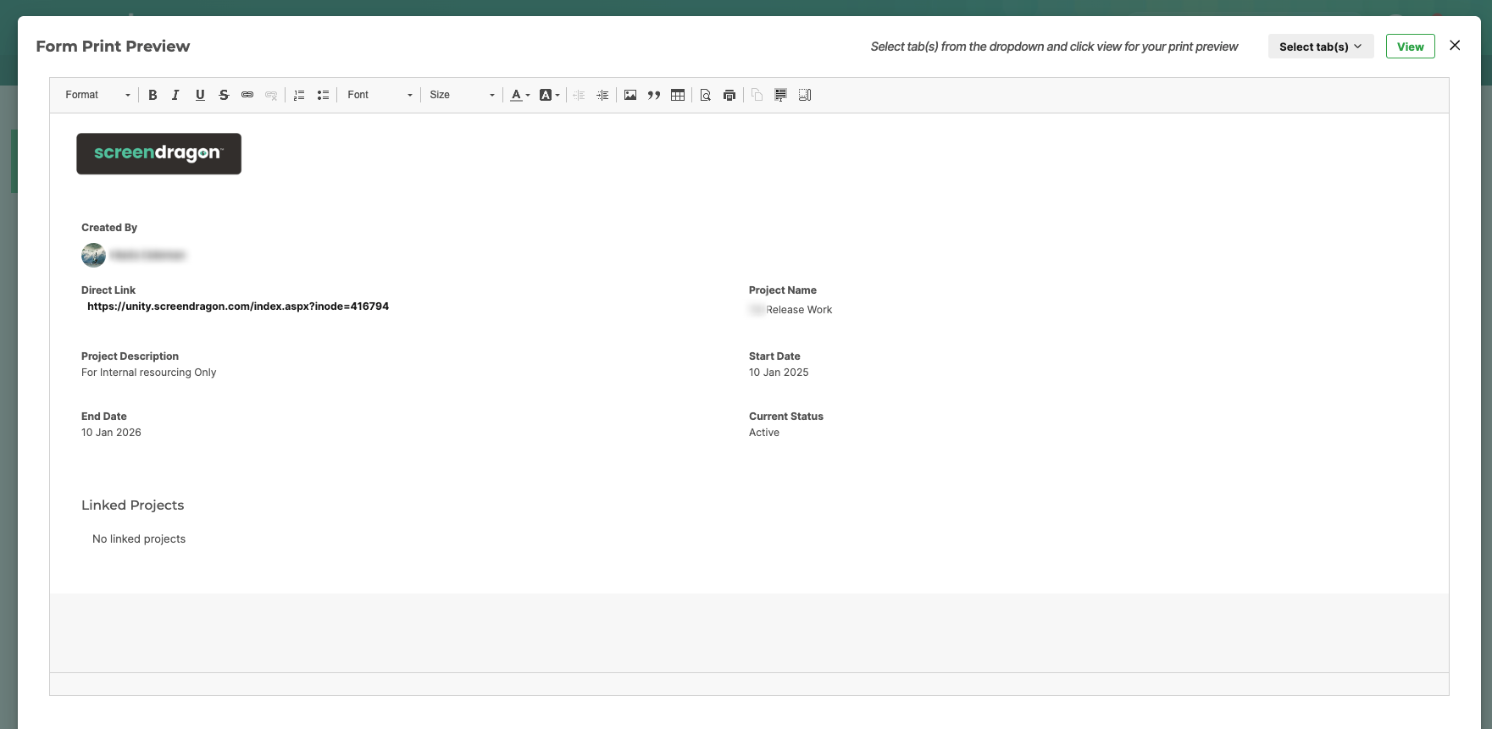The height and width of the screenshot is (729, 1492).
Task: Click the greyed copy icon in toolbar
Action: tap(757, 95)
